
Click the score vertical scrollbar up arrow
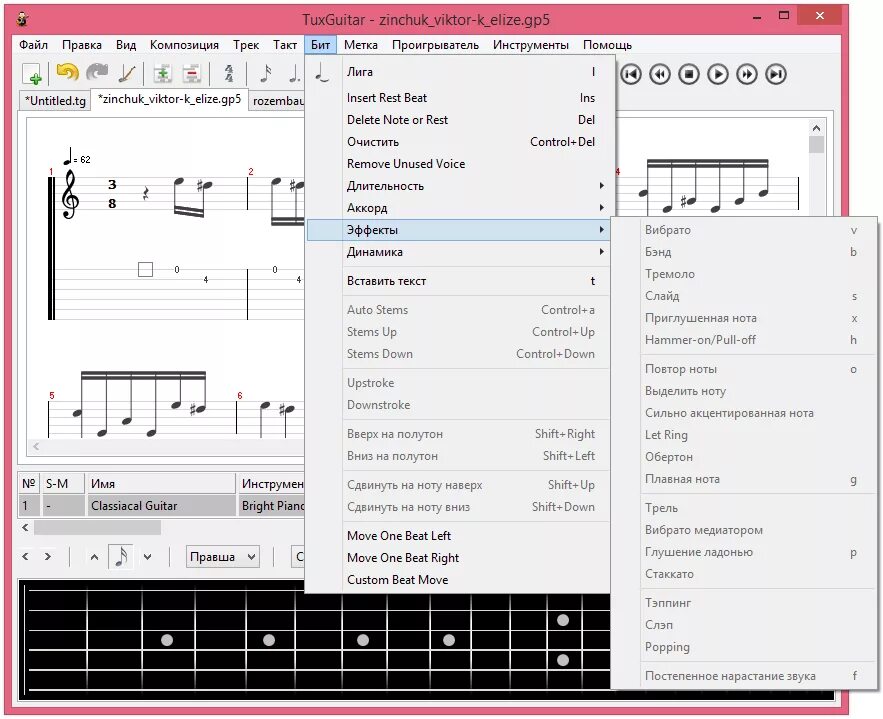click(817, 128)
